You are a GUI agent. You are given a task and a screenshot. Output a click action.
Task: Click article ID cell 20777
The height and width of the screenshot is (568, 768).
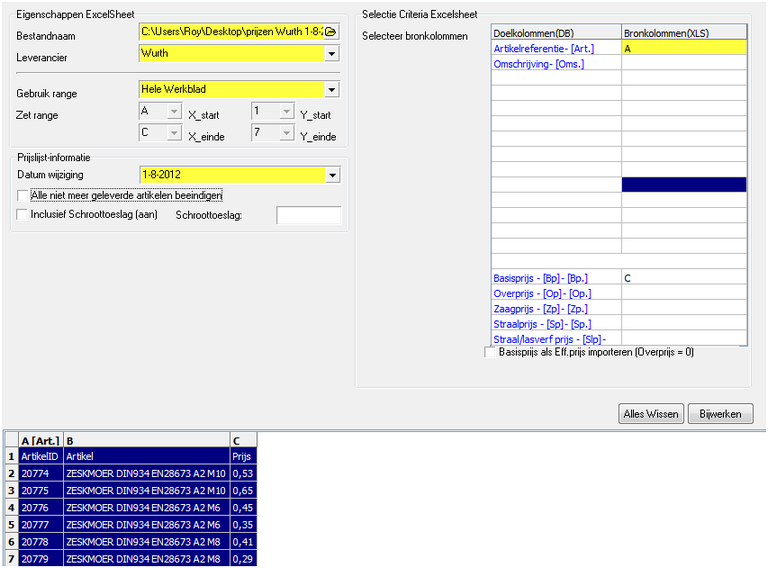tap(41, 525)
